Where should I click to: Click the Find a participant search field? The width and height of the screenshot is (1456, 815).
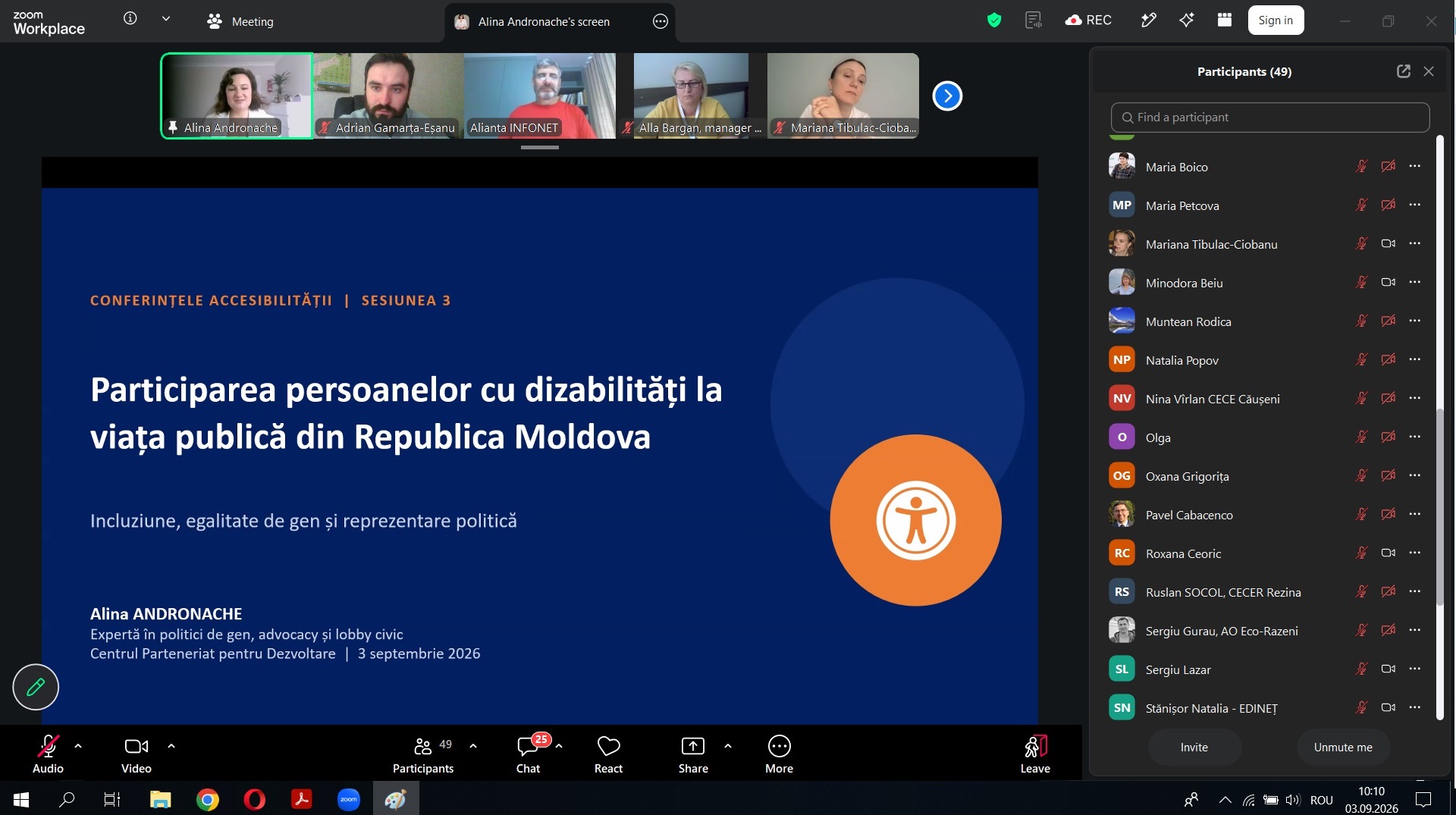[1270, 118]
